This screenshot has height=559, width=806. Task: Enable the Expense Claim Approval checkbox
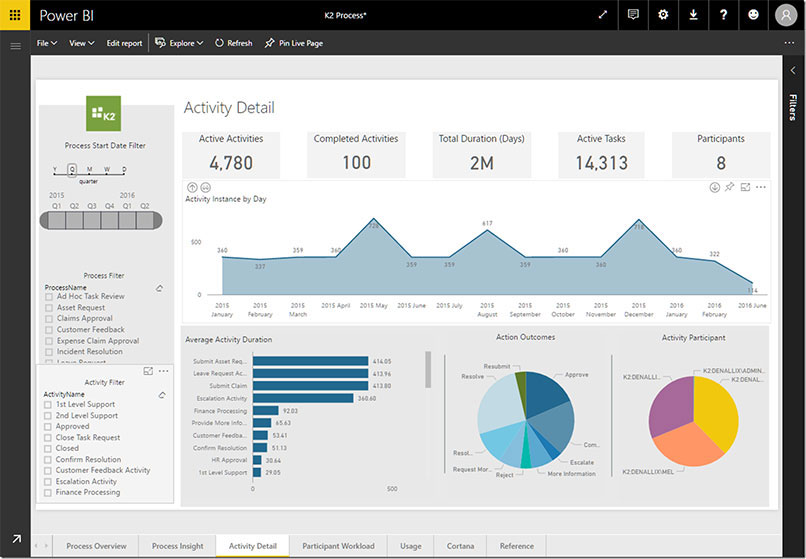(49, 341)
